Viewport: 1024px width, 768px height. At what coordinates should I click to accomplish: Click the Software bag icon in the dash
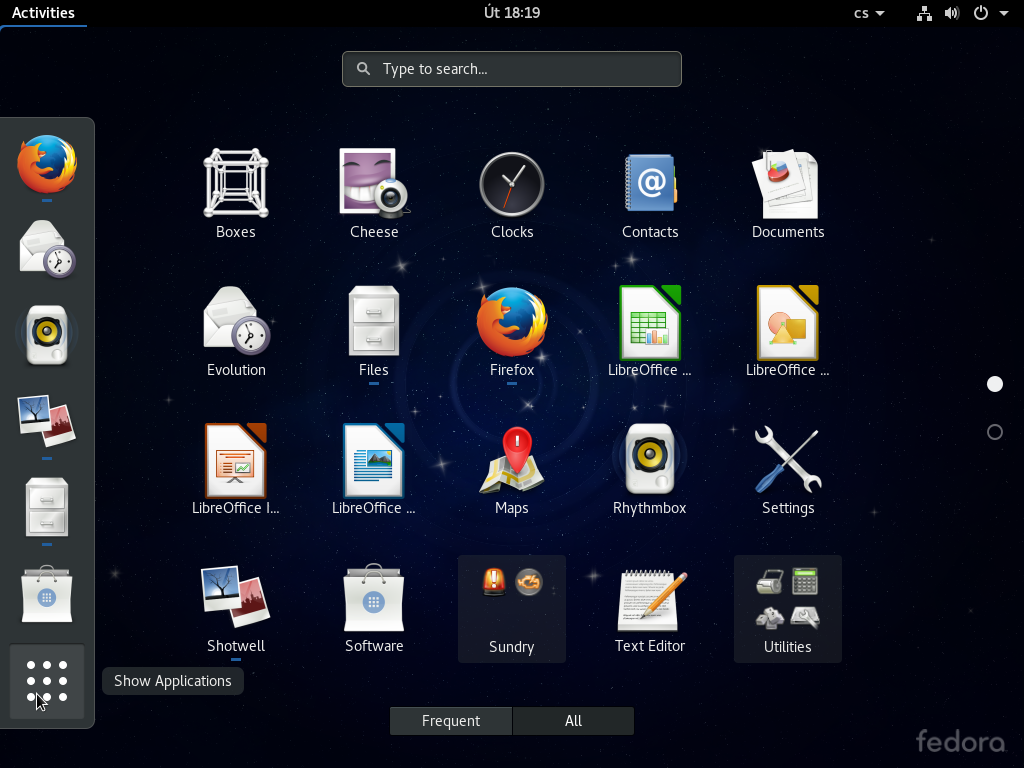coord(47,594)
